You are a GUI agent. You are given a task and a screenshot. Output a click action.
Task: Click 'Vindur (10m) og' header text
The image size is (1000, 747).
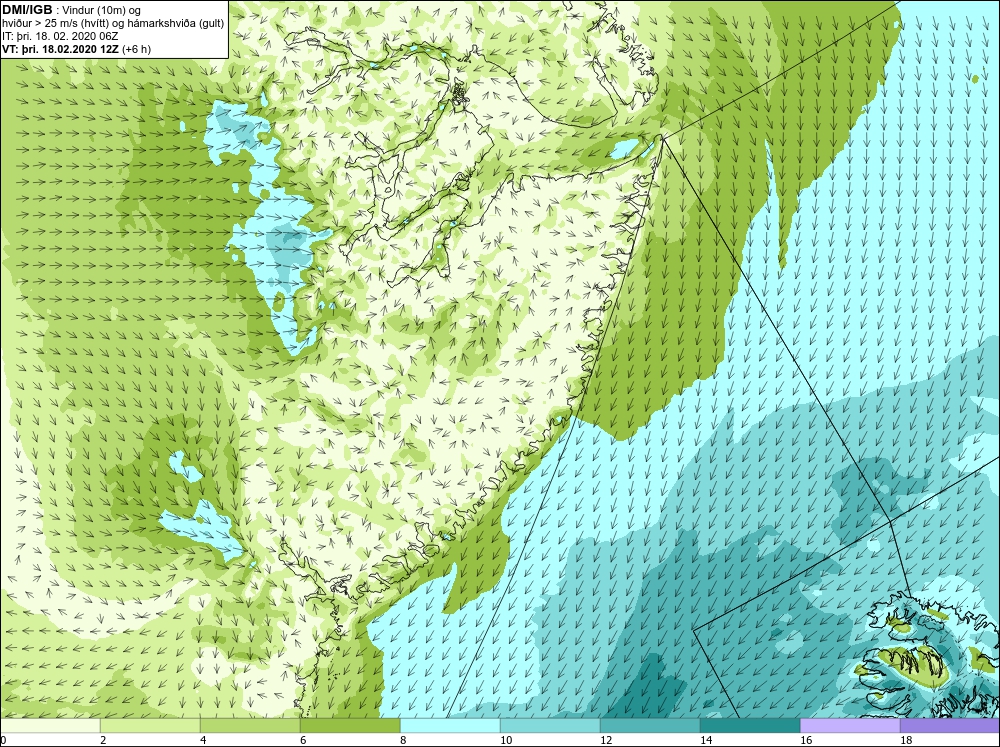[103, 11]
